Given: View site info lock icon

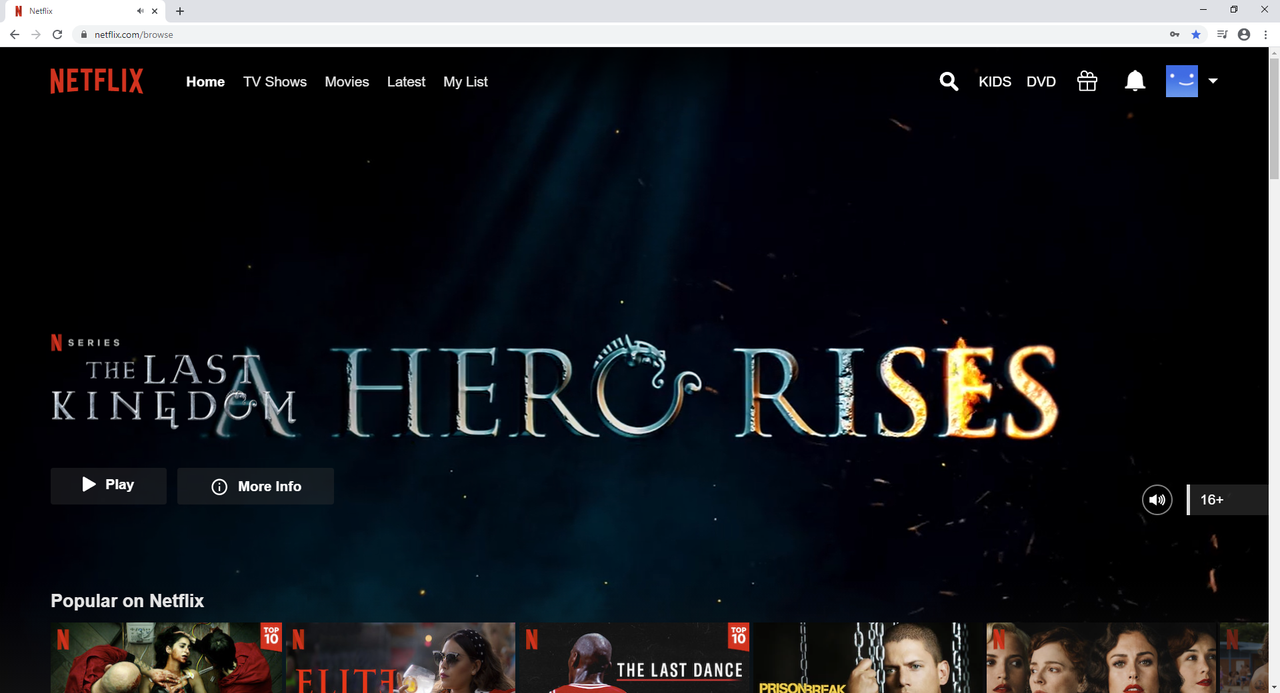Looking at the screenshot, I should tap(85, 34).
